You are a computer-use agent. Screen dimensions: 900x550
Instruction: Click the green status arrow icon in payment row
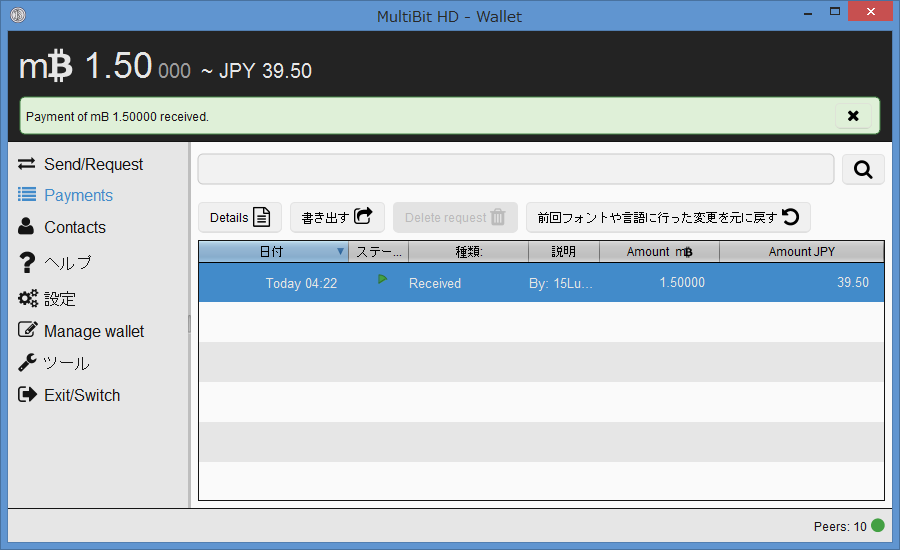[382, 279]
